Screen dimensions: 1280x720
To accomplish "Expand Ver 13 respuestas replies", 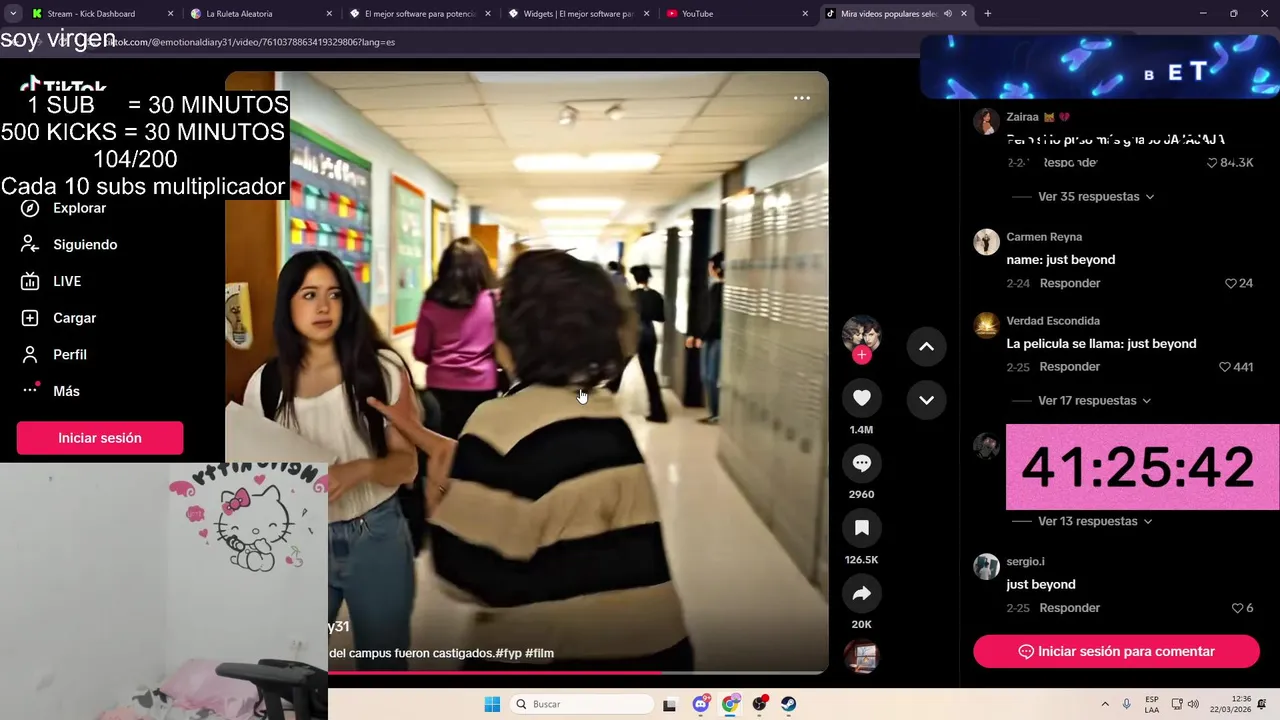I will pyautogui.click(x=1095, y=521).
